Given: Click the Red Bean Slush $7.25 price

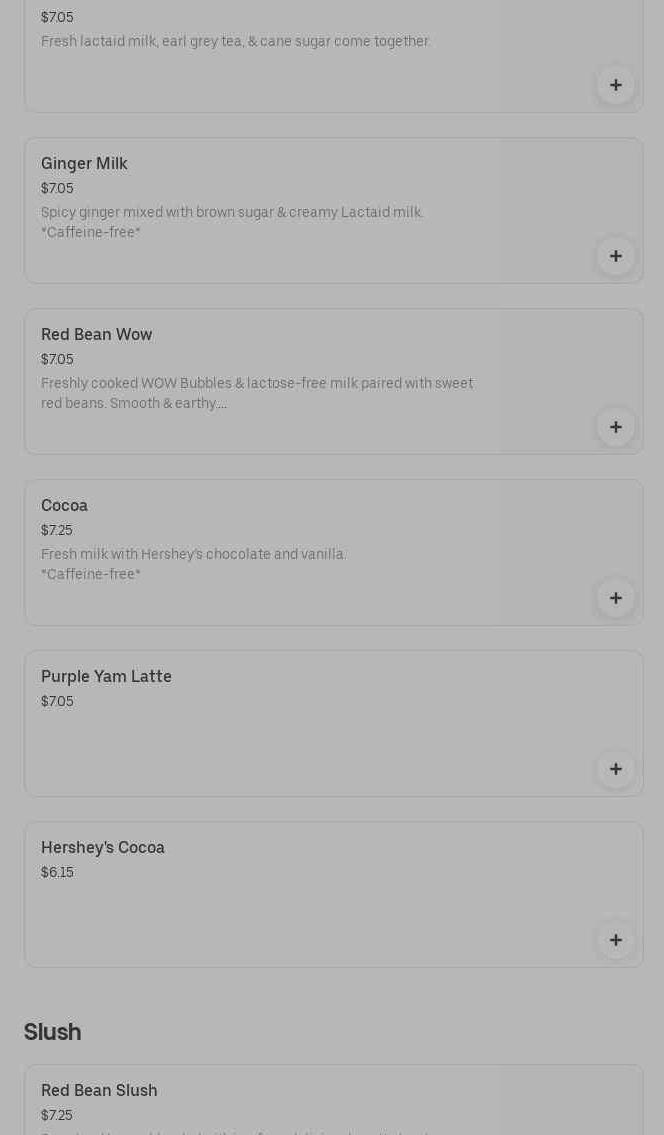Looking at the screenshot, I should (56, 1115).
